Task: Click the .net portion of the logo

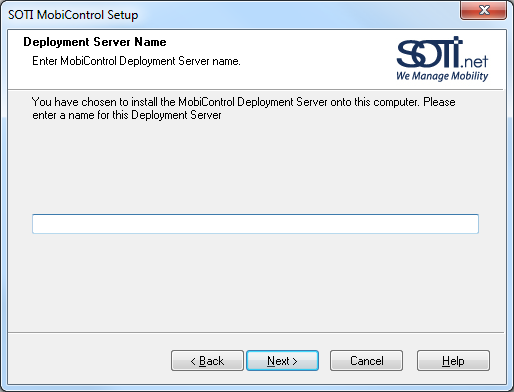Action: click(x=475, y=61)
